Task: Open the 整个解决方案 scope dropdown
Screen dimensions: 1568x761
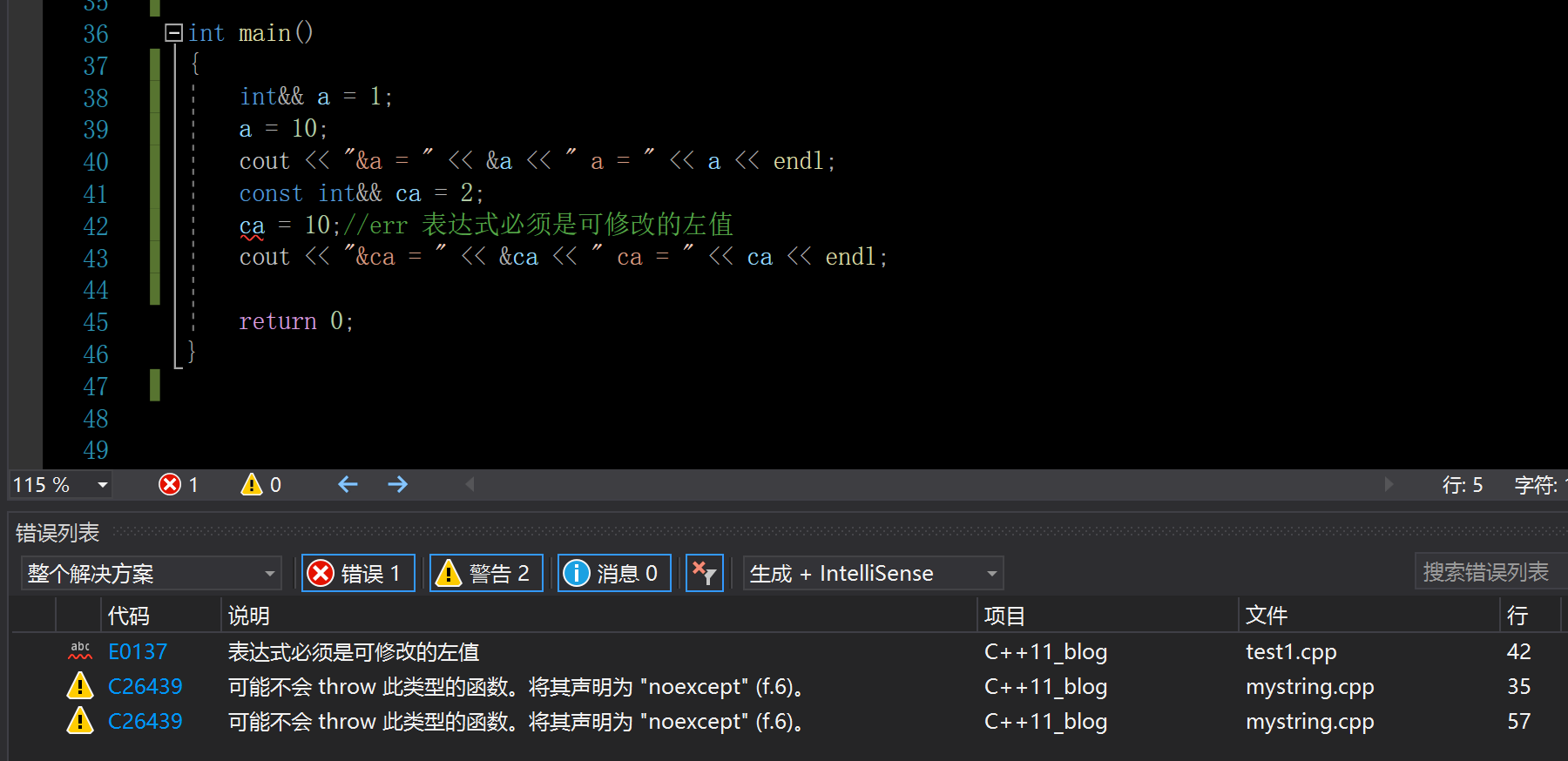Action: click(152, 573)
